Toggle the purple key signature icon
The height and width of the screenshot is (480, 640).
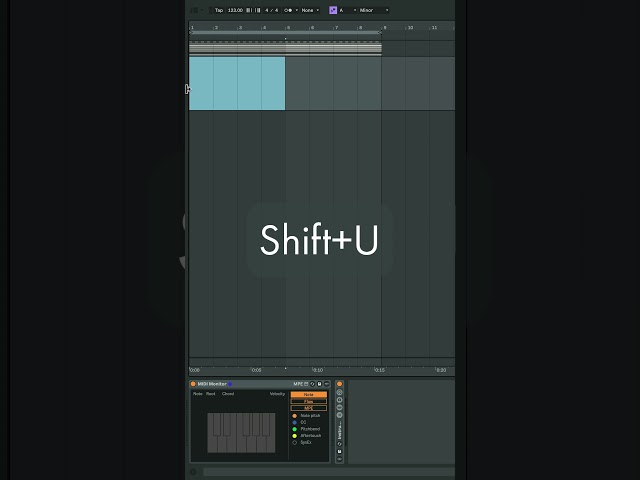[333, 10]
